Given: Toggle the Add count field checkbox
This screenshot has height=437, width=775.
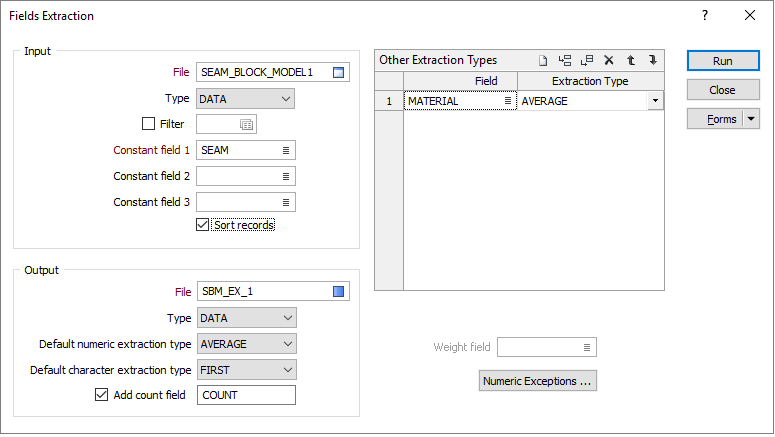Looking at the screenshot, I should pos(101,394).
